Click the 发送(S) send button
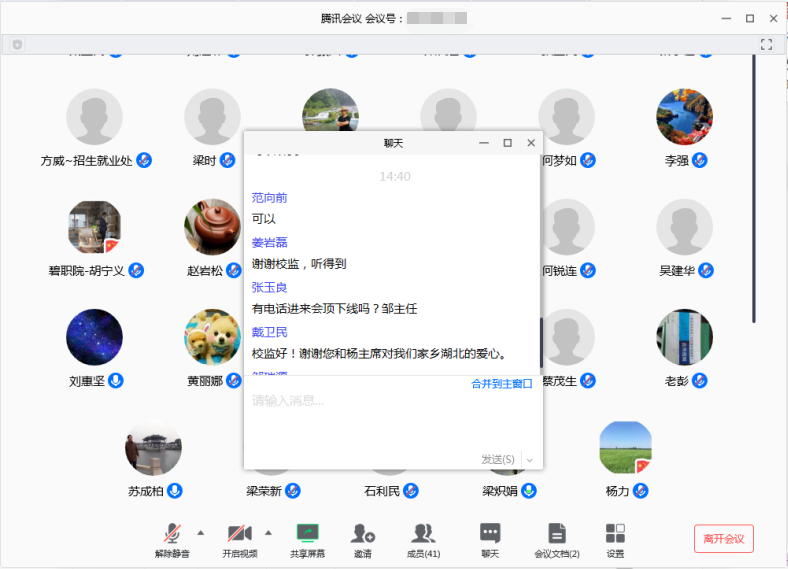Screen dimensions: 788x569 click(x=498, y=459)
